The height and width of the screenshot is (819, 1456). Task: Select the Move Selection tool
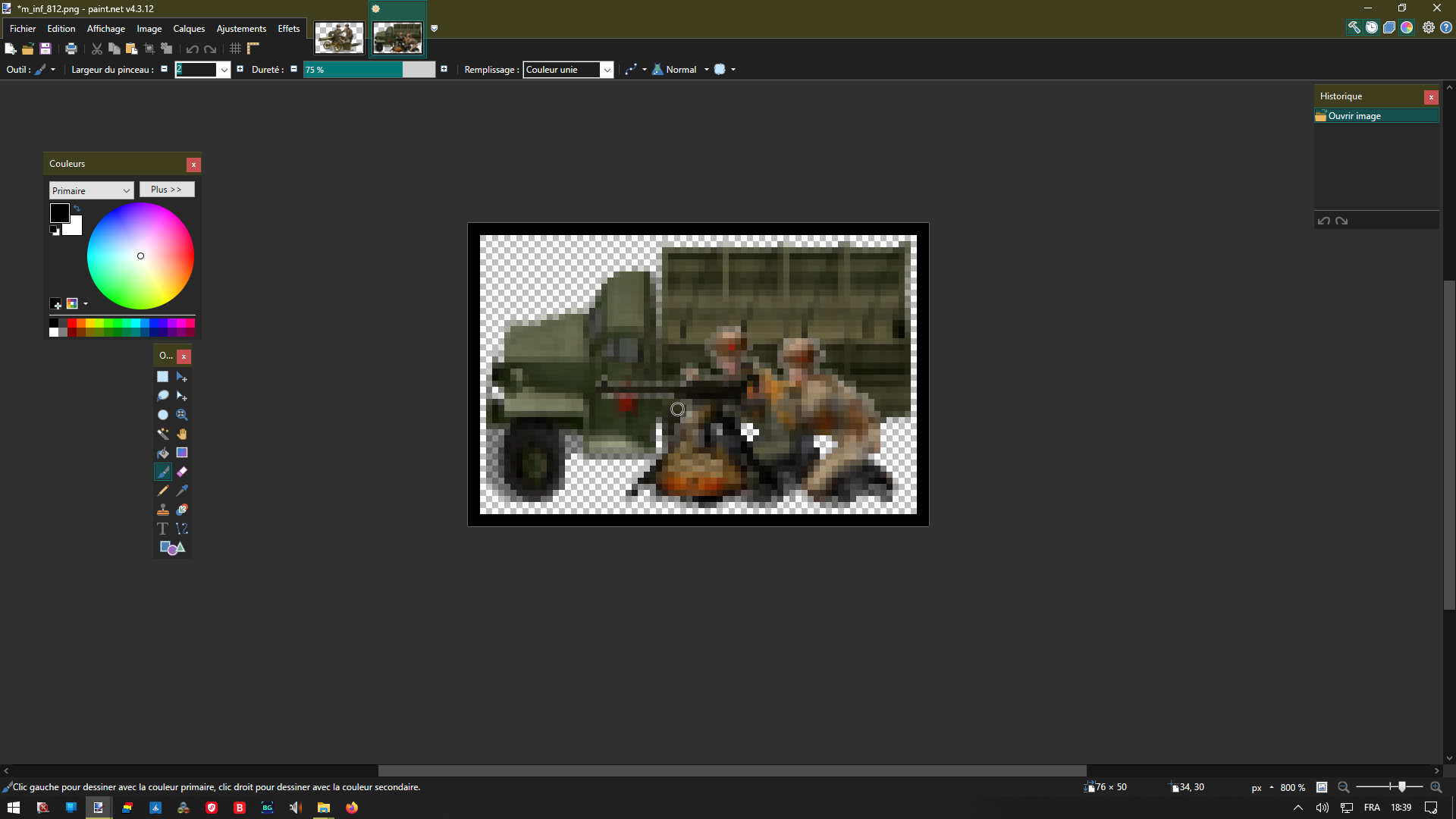tap(182, 396)
